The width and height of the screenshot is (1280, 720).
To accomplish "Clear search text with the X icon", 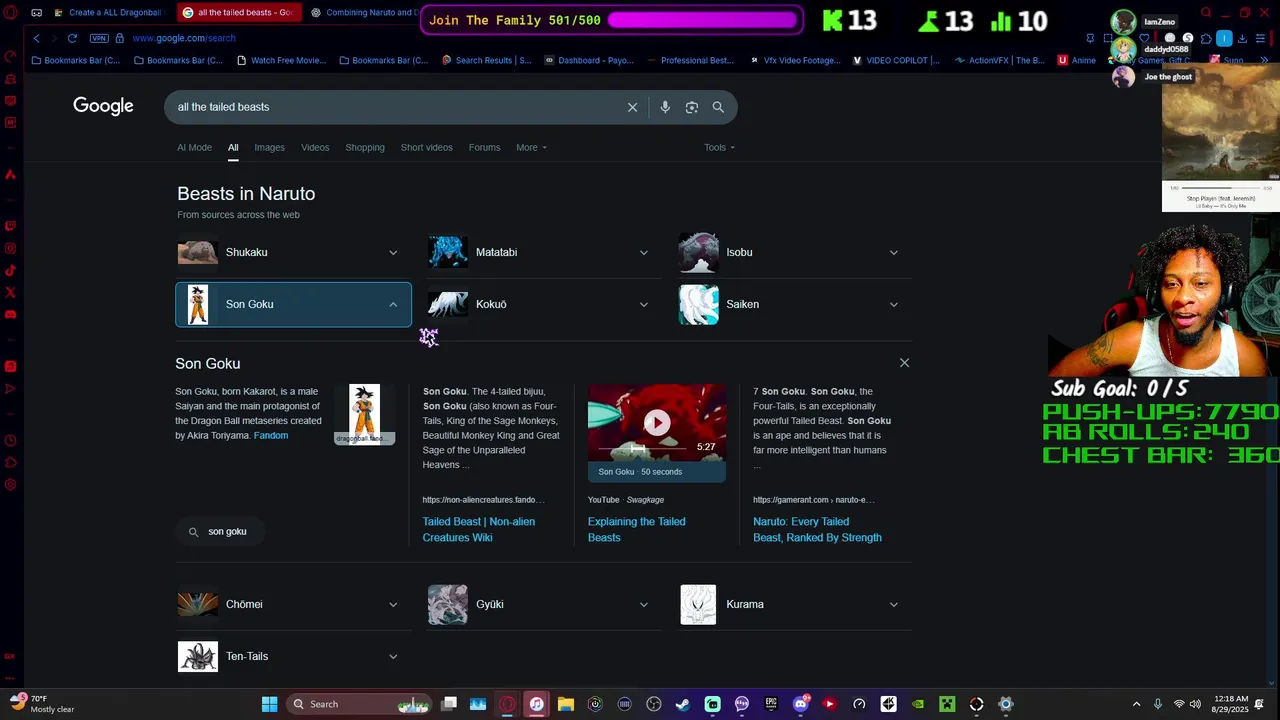I will tap(632, 107).
